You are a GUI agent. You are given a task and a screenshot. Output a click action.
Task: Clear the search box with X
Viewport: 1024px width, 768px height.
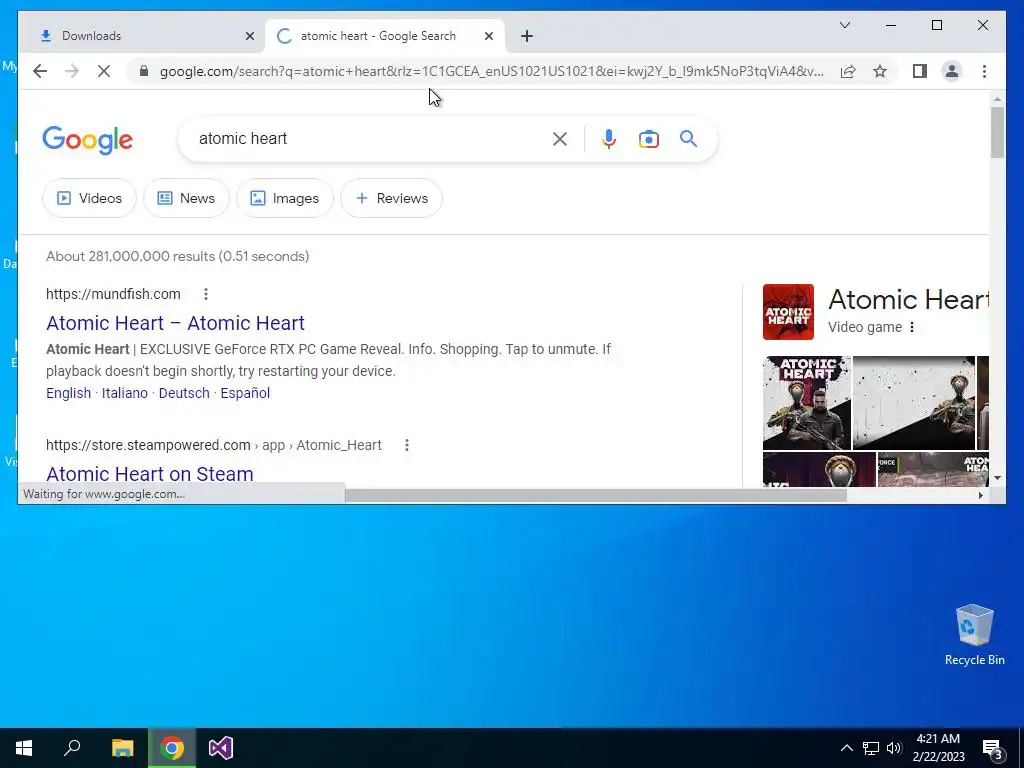tap(560, 138)
